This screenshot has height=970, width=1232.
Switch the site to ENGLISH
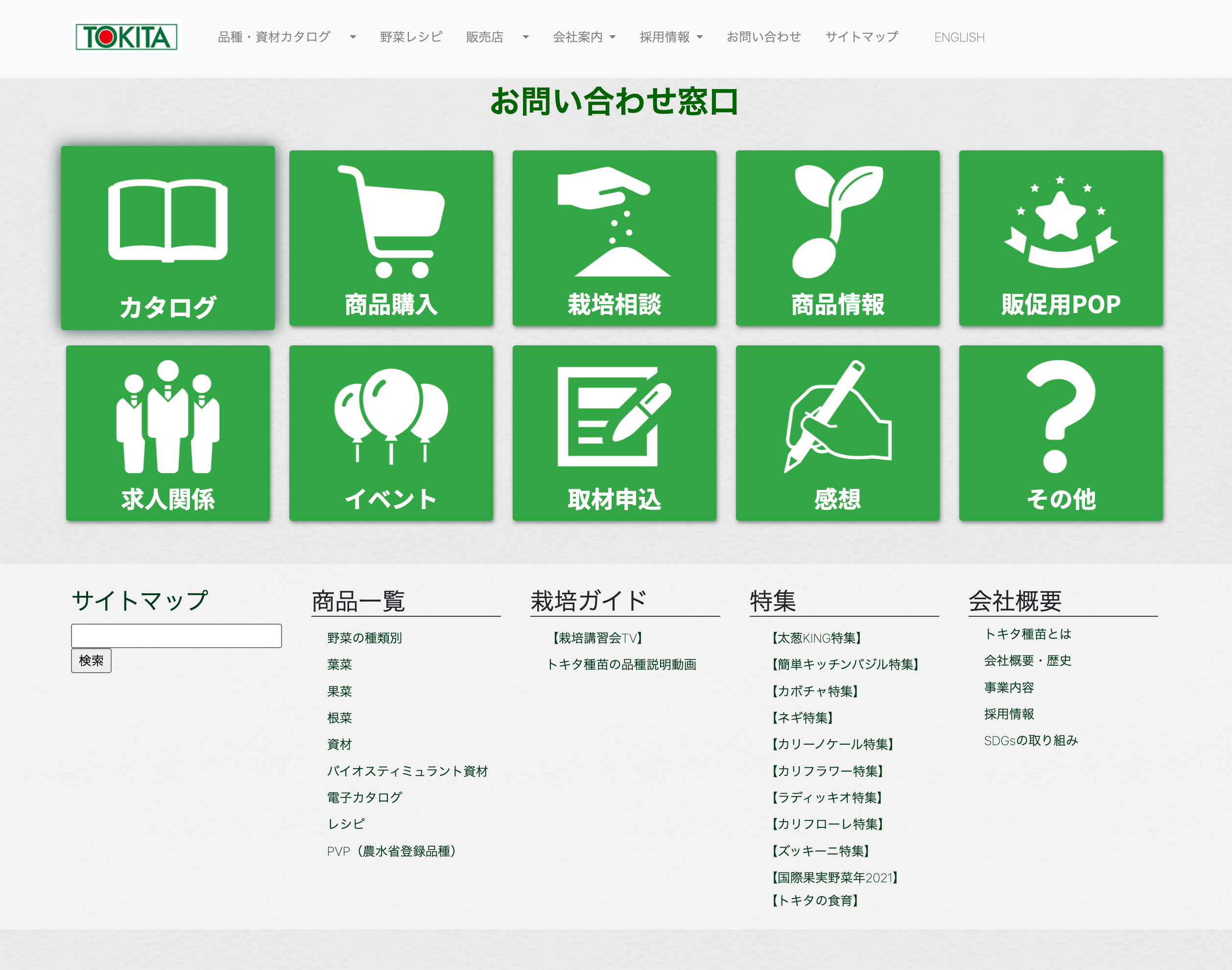[x=959, y=38]
